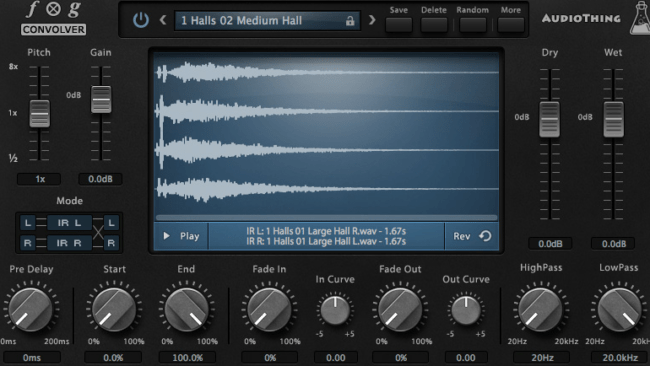Click the Out Curve knob
This screenshot has height=366, width=650.
466,310
